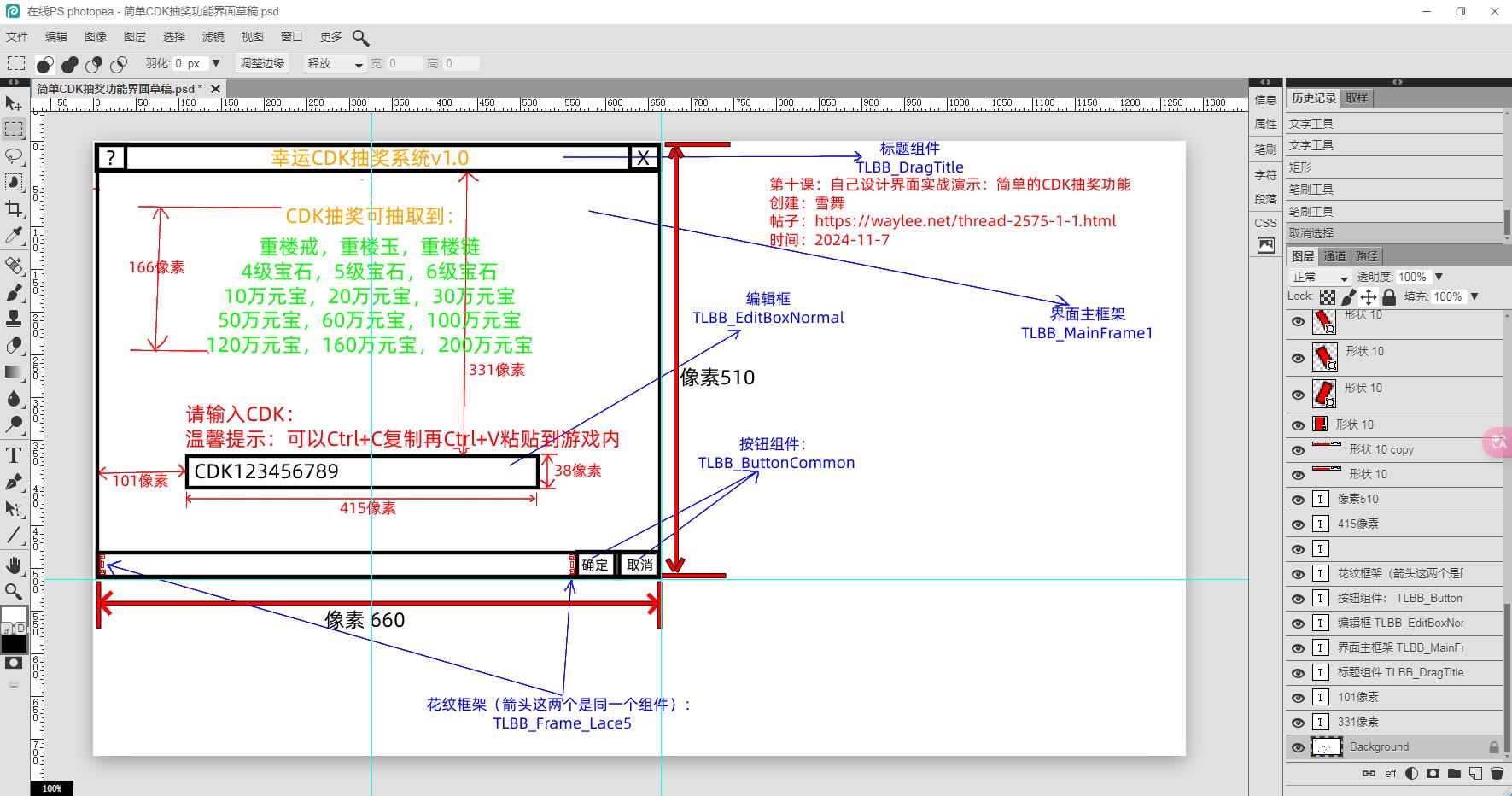Viewport: 1512px width, 796px height.
Task: Select the Gradient tool
Action: (14, 372)
